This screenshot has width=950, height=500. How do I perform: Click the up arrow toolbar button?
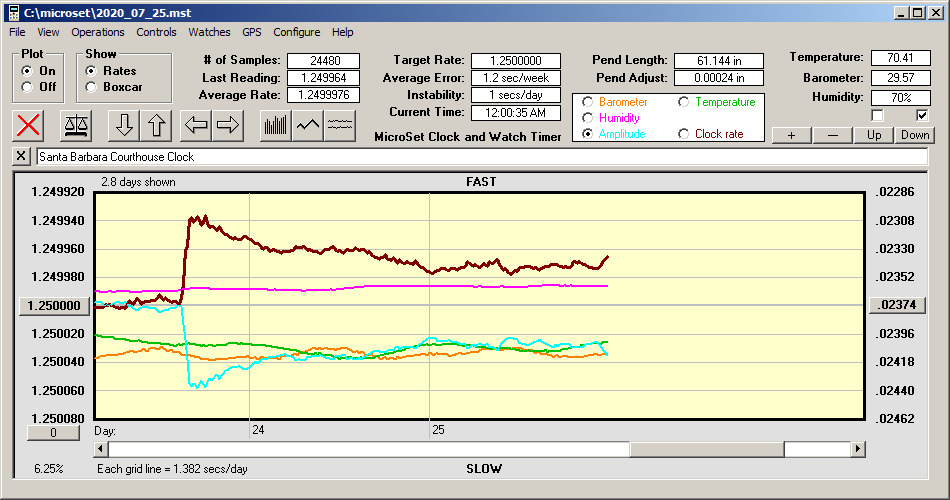click(x=156, y=125)
